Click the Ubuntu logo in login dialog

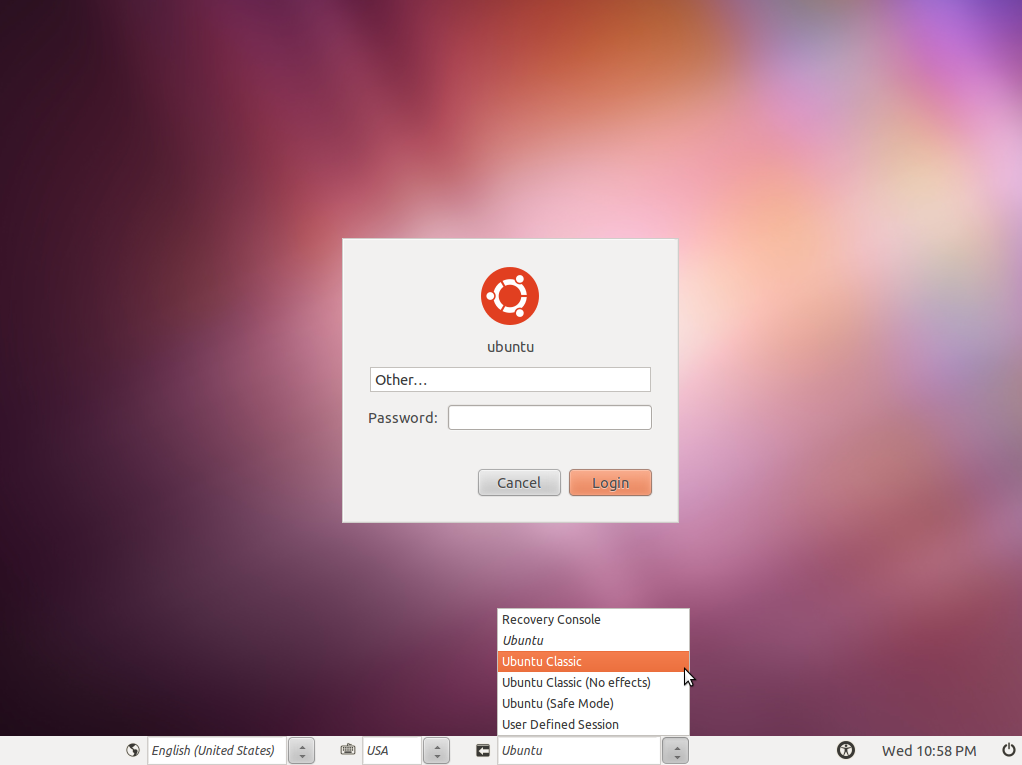[x=510, y=296]
